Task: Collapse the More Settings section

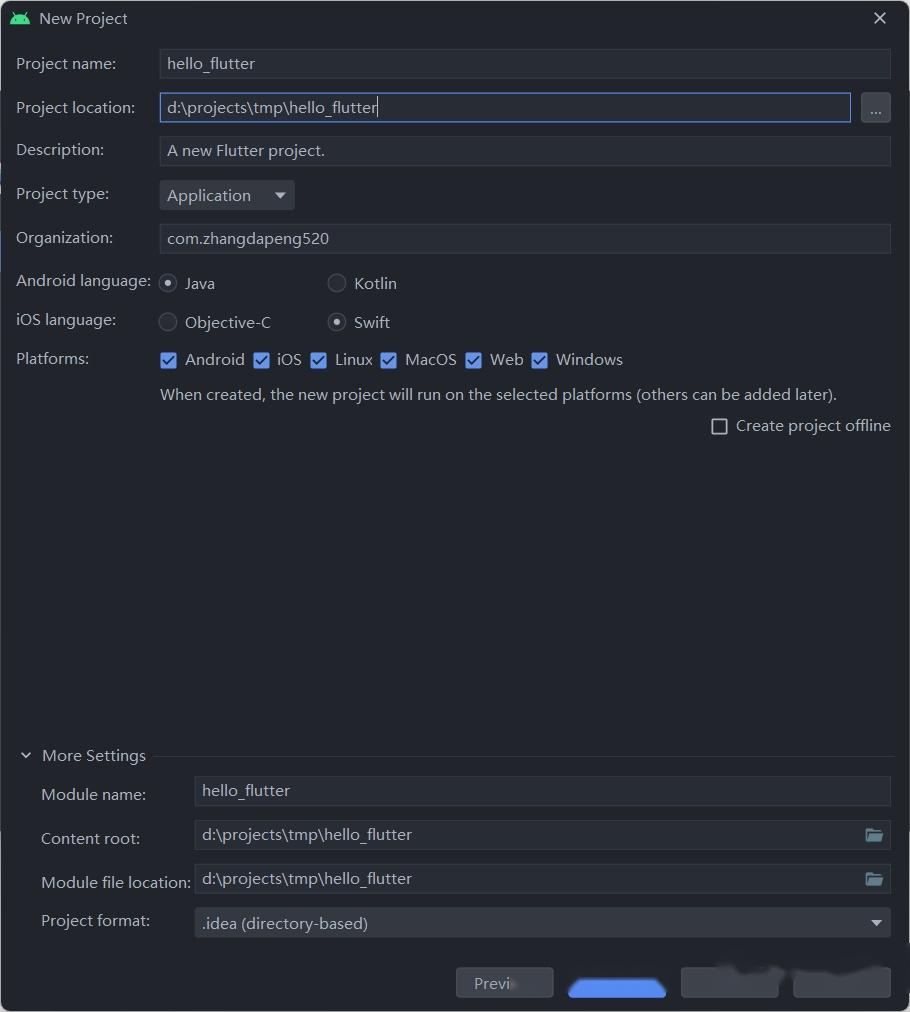Action: coord(26,755)
